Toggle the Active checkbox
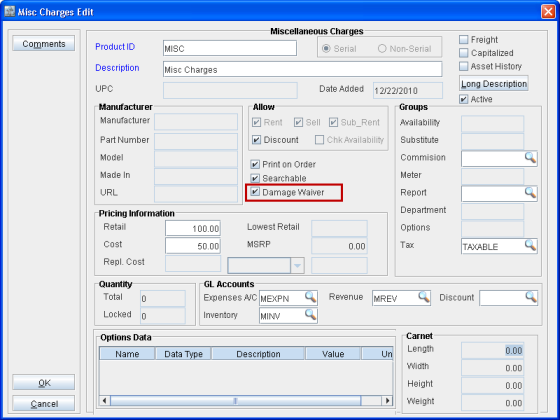This screenshot has width=560, height=420. tap(464, 99)
